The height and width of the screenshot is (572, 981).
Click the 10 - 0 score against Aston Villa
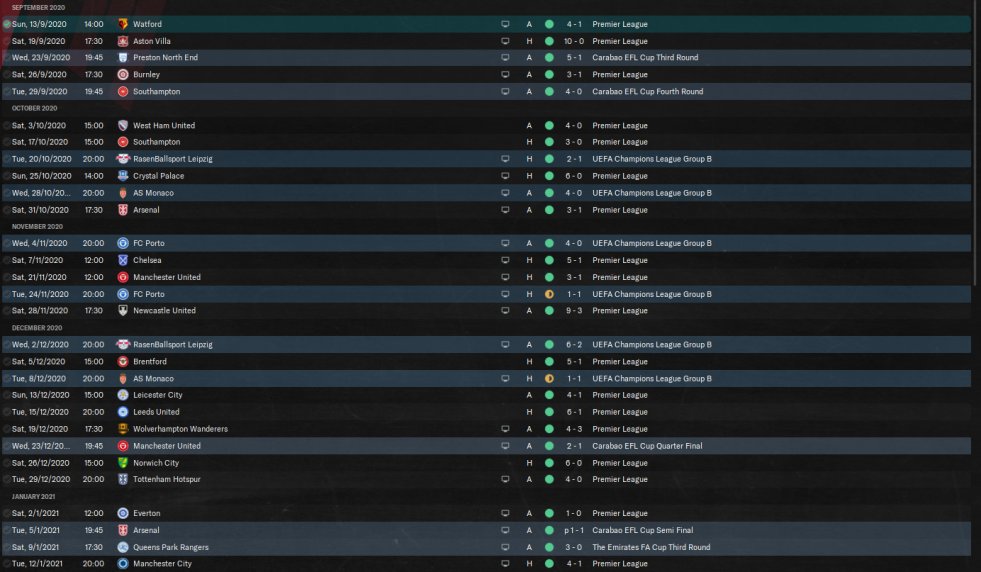pyautogui.click(x=574, y=41)
